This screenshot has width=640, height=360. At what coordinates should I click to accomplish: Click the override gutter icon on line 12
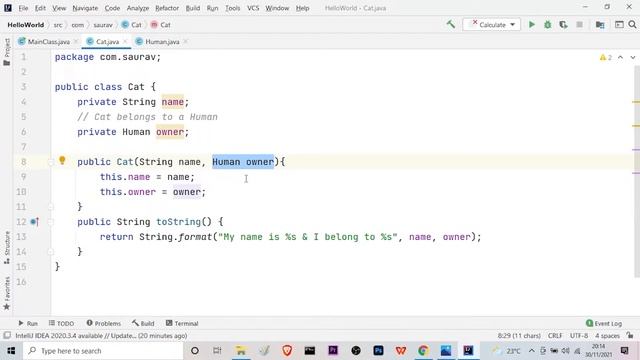point(34,222)
